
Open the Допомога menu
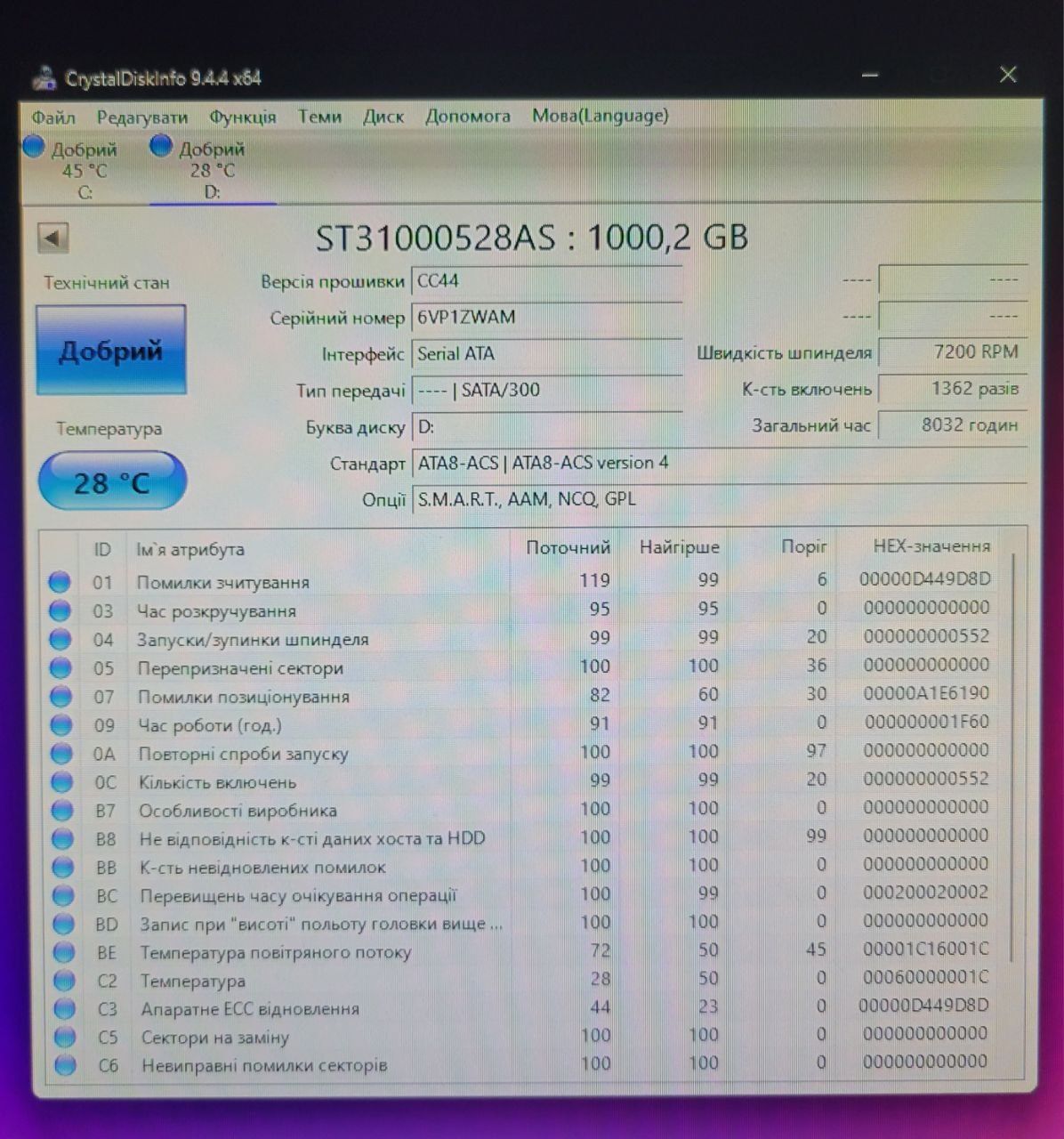tap(468, 116)
